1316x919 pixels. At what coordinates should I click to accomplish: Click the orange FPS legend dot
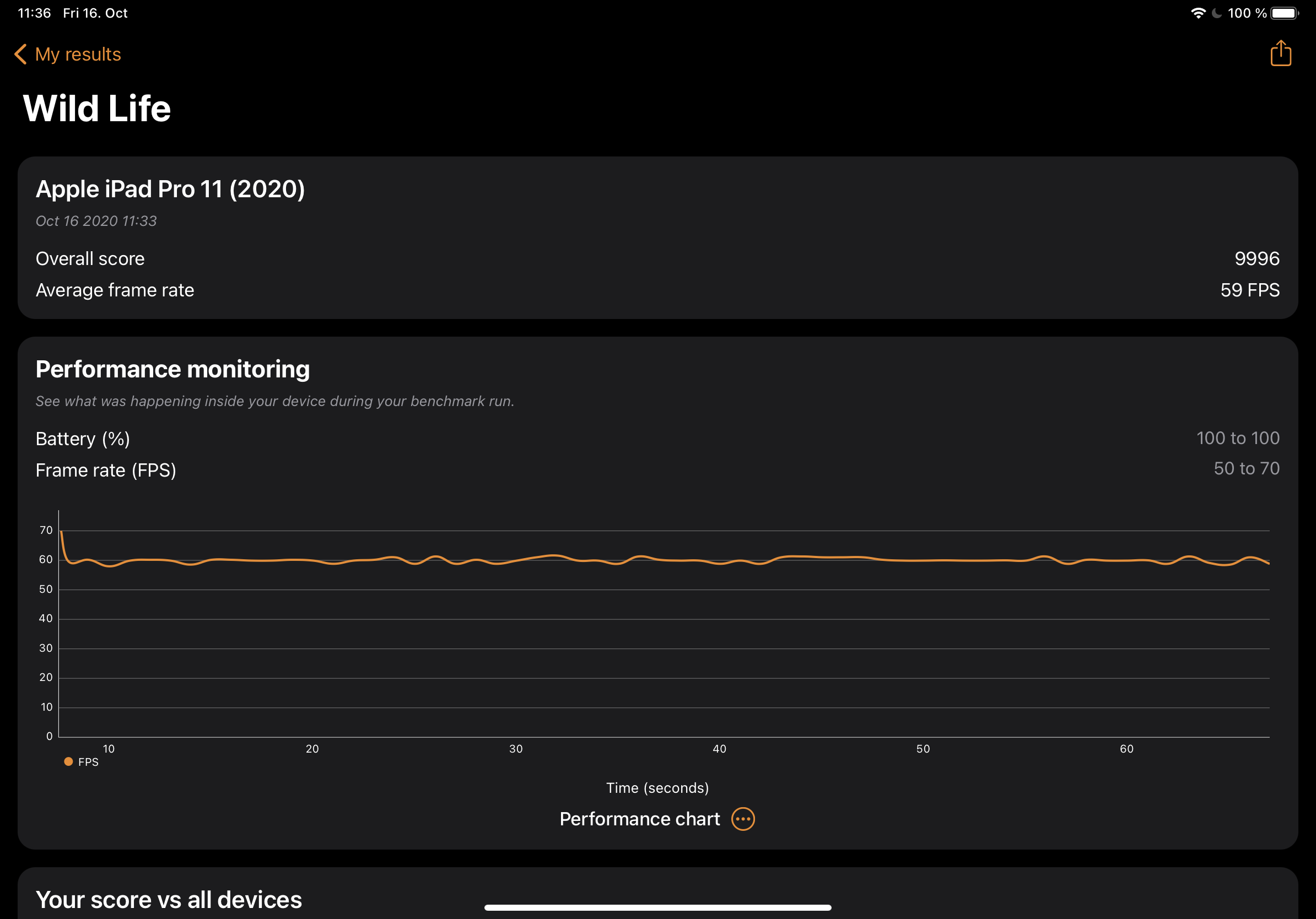coord(68,761)
